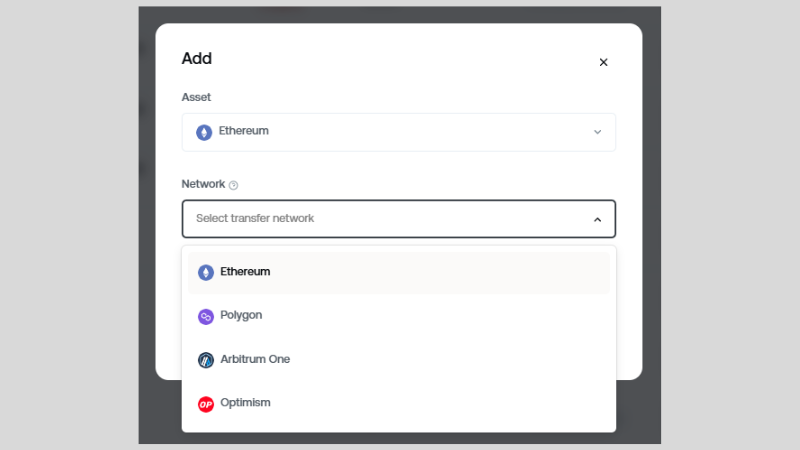The height and width of the screenshot is (450, 800).
Task: Choose Polygon network option
Action: point(398,316)
